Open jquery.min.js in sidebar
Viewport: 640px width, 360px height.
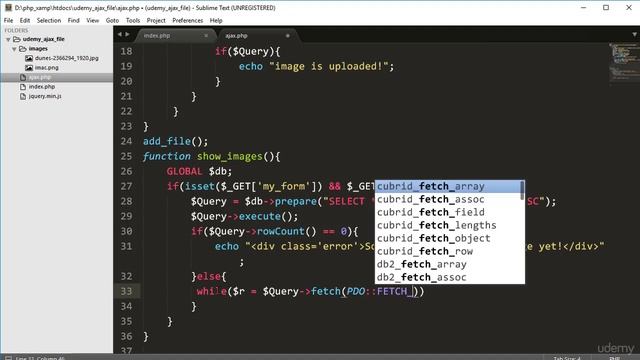coord(45,96)
